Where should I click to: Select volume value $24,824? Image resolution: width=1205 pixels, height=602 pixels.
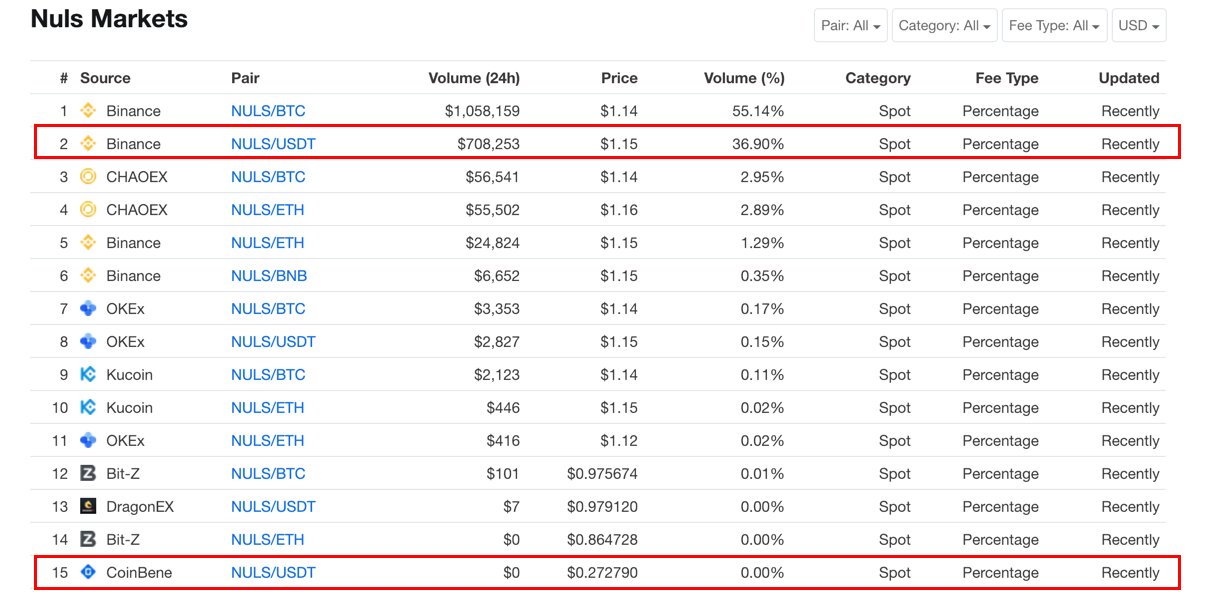tap(493, 243)
